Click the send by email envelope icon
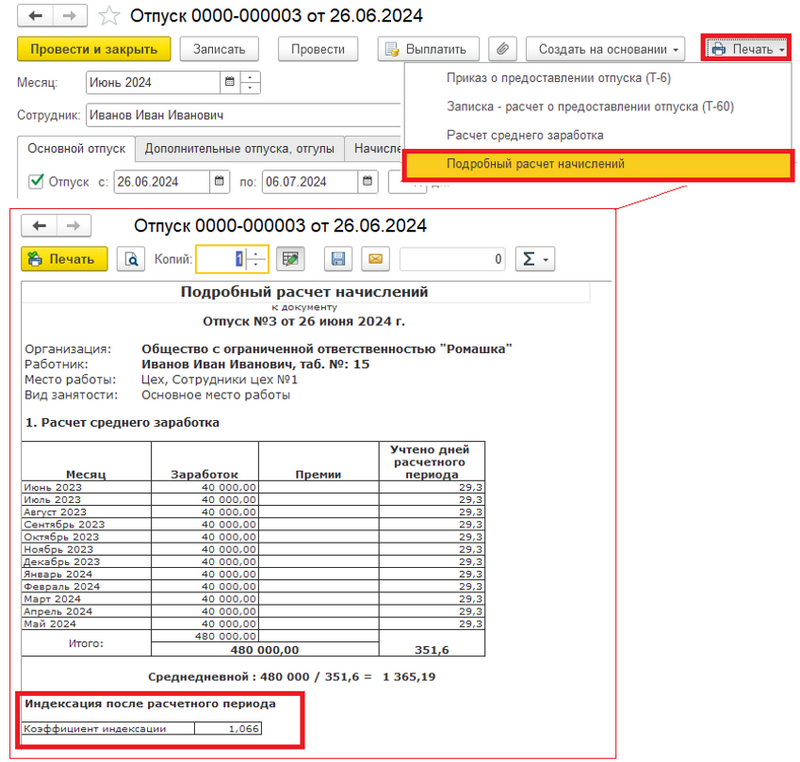The width and height of the screenshot is (800, 762). [x=376, y=260]
